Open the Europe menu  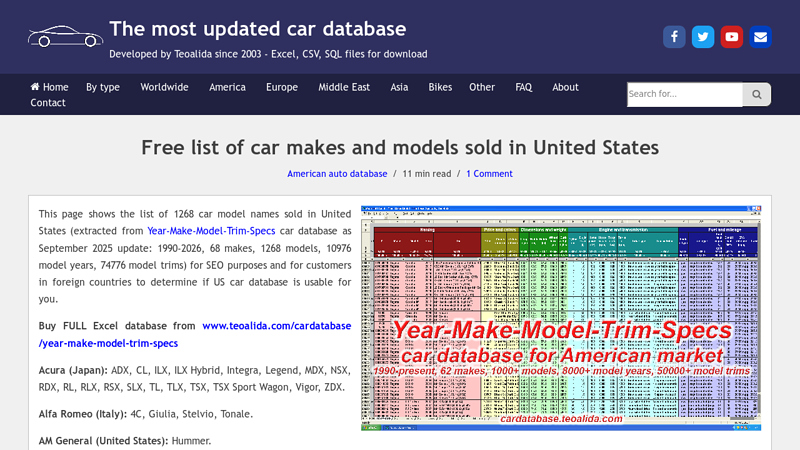(x=282, y=87)
